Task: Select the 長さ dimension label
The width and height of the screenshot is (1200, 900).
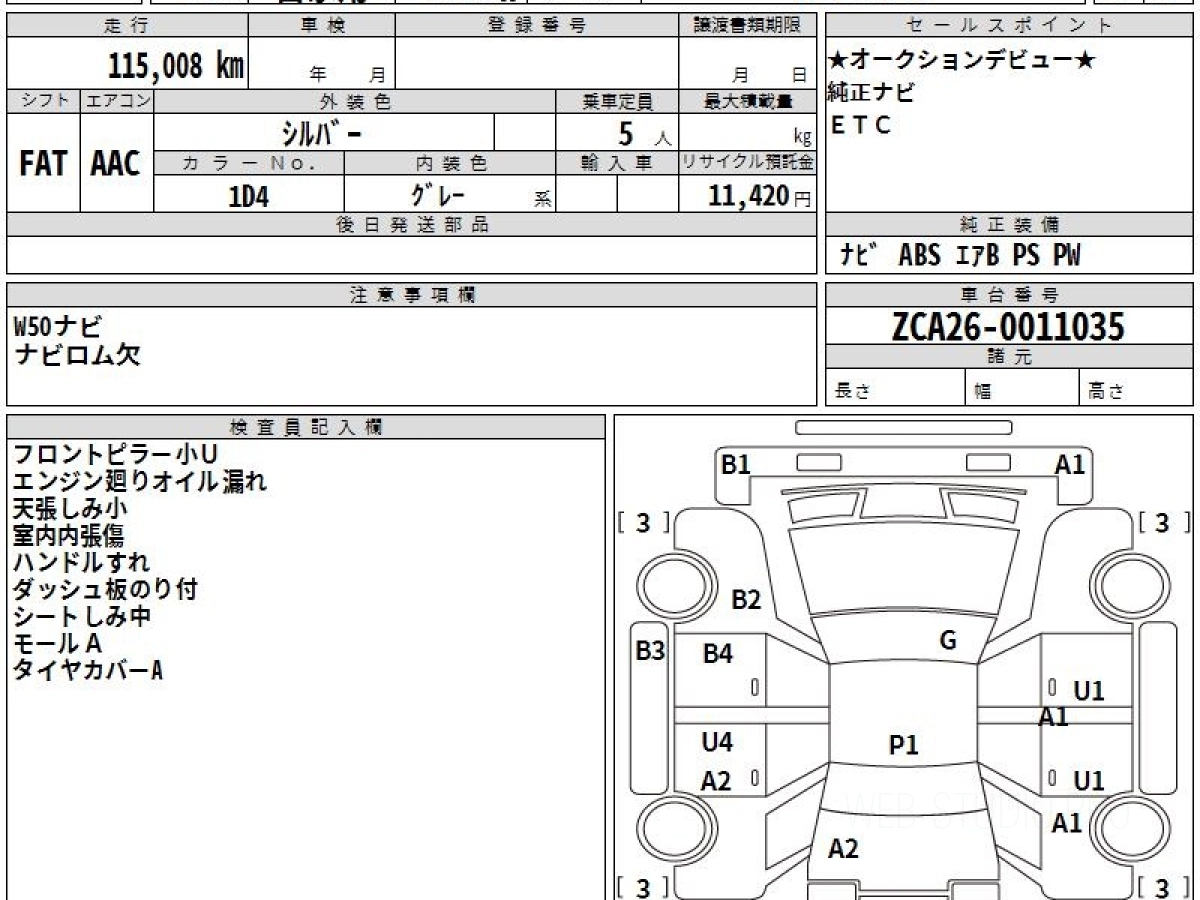Action: (x=850, y=392)
